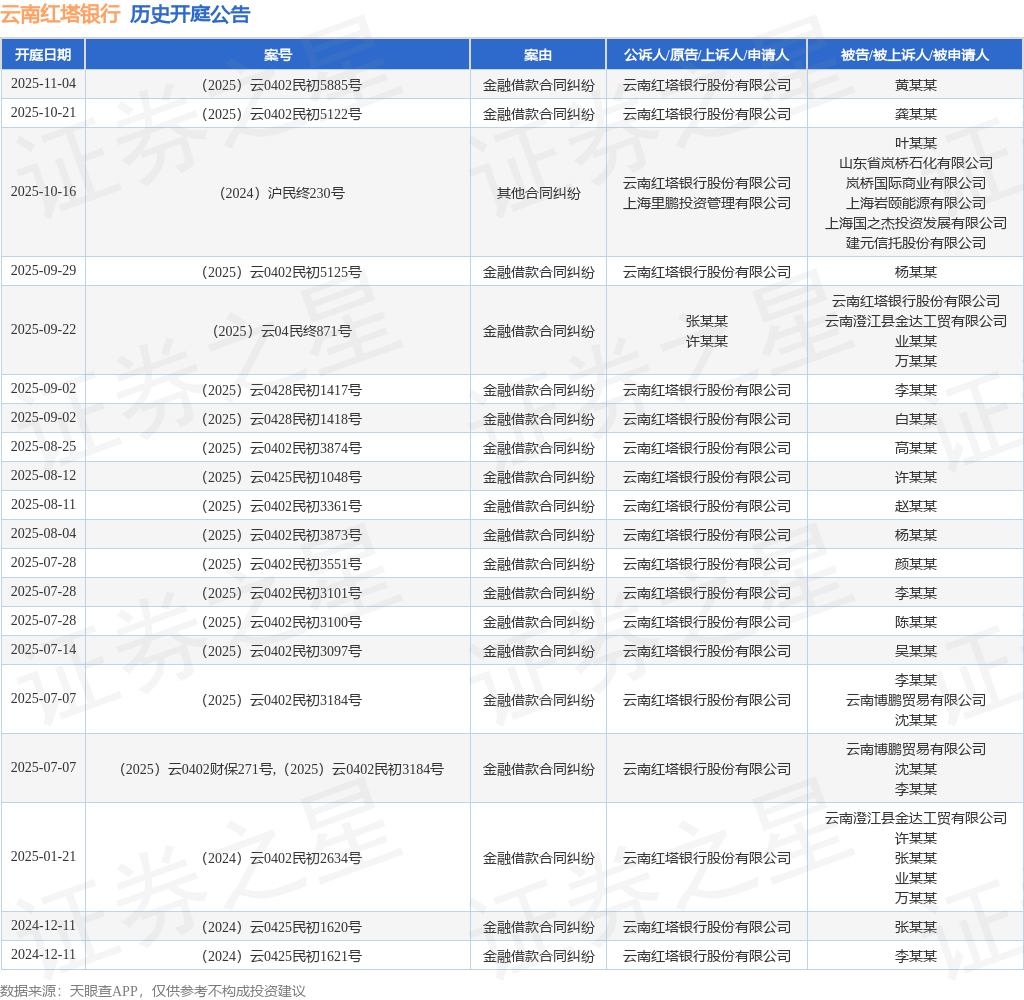Select case number (2025)云0402民初3101号
The width and height of the screenshot is (1024, 1000).
coord(281,593)
